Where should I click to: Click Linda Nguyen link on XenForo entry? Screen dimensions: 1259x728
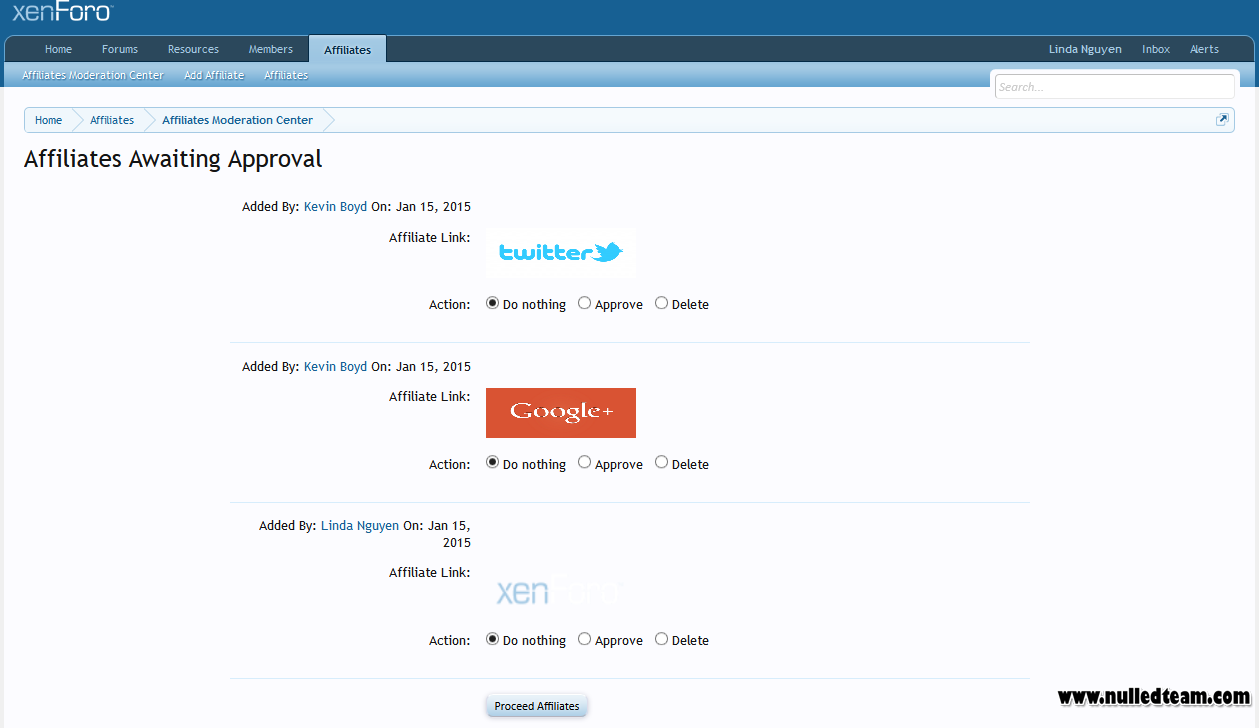360,525
